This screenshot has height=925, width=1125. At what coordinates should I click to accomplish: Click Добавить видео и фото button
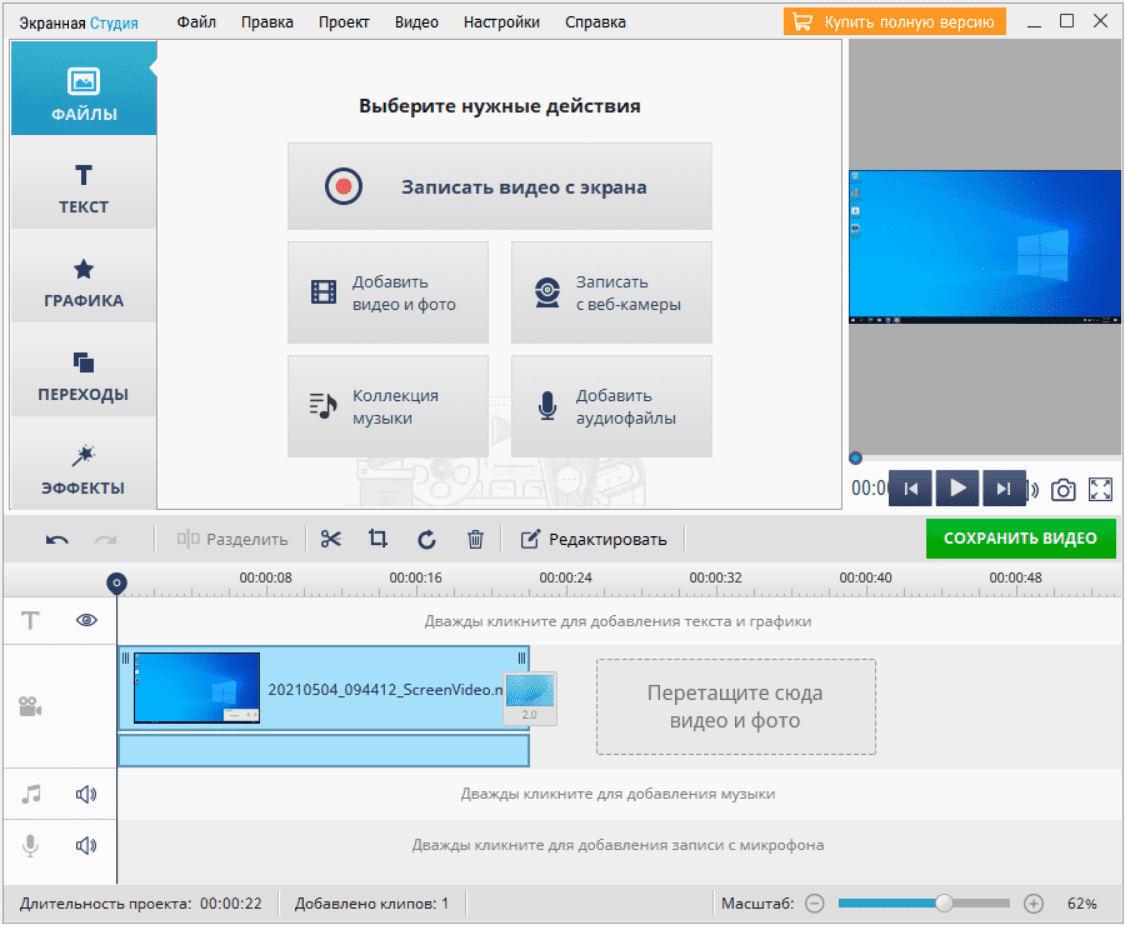coord(388,293)
